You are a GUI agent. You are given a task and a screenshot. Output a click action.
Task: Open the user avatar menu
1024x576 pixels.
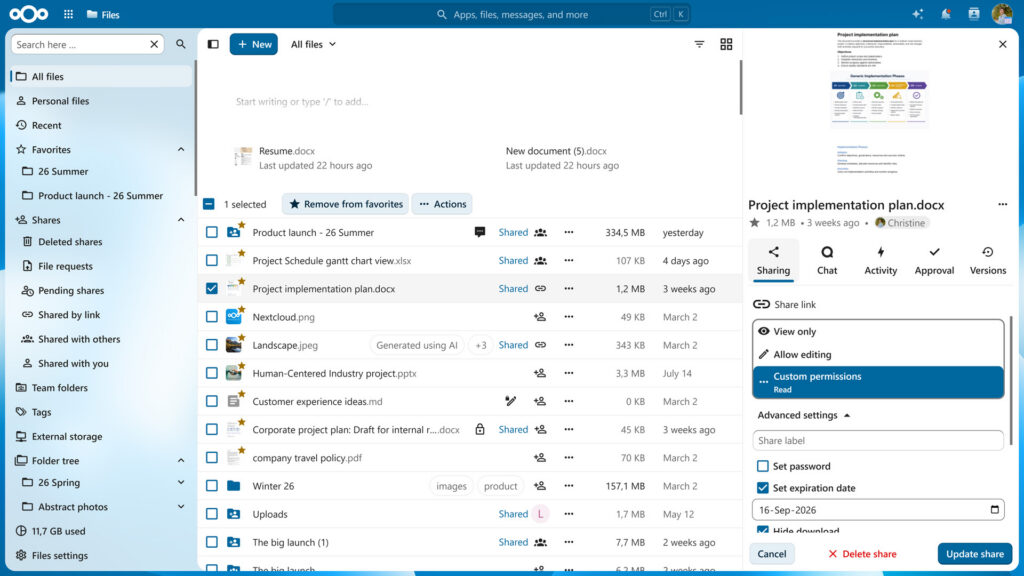click(x=1002, y=14)
